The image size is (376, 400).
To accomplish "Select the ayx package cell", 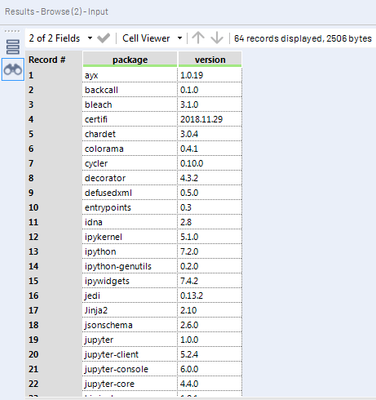I will click(130, 75).
